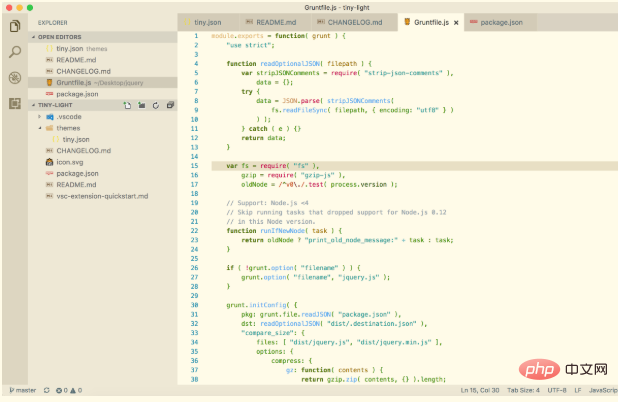Collapse the themes folder

pyautogui.click(x=102, y=128)
